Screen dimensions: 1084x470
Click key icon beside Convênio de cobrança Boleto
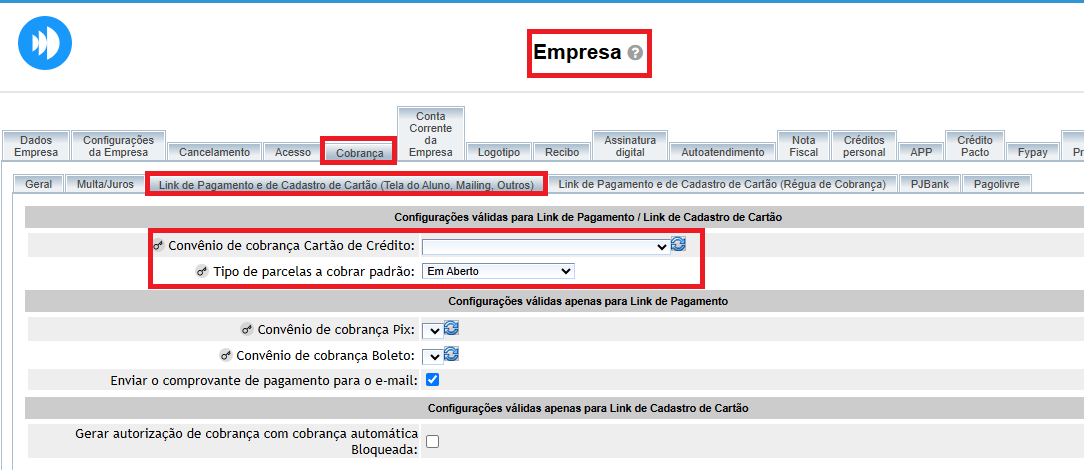[224, 355]
